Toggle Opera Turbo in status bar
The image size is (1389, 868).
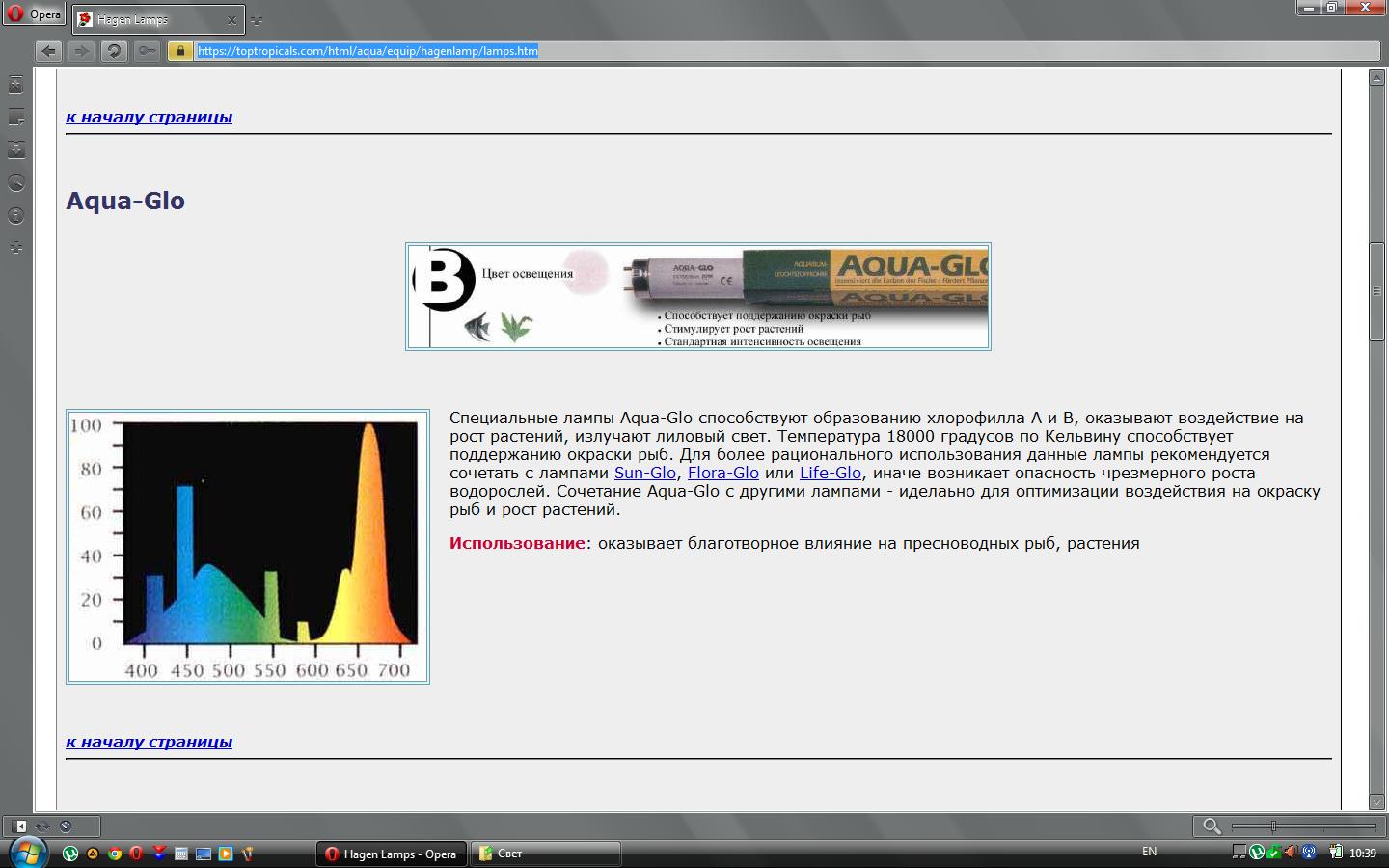(66, 827)
